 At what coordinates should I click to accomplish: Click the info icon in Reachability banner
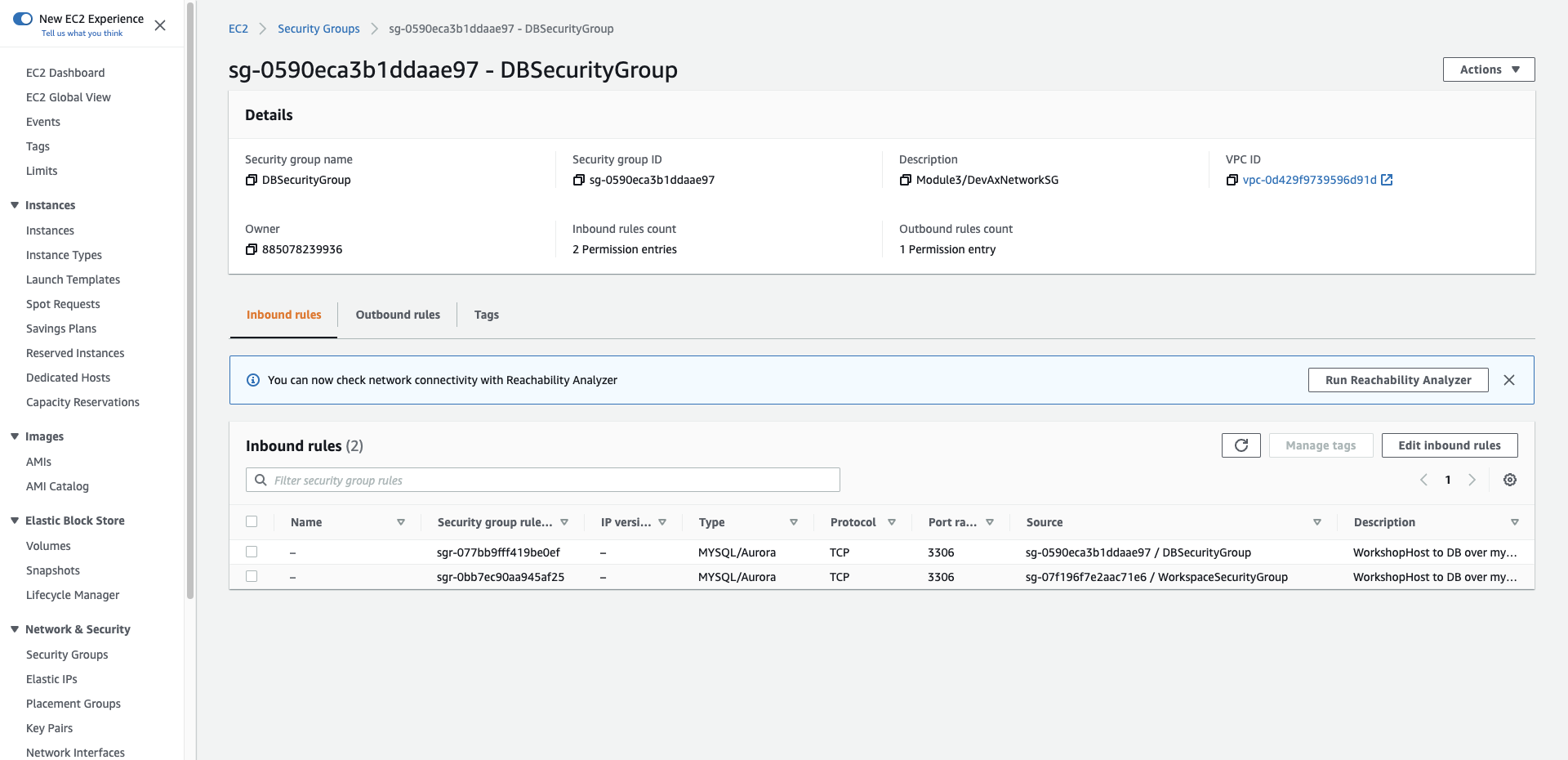coord(253,380)
